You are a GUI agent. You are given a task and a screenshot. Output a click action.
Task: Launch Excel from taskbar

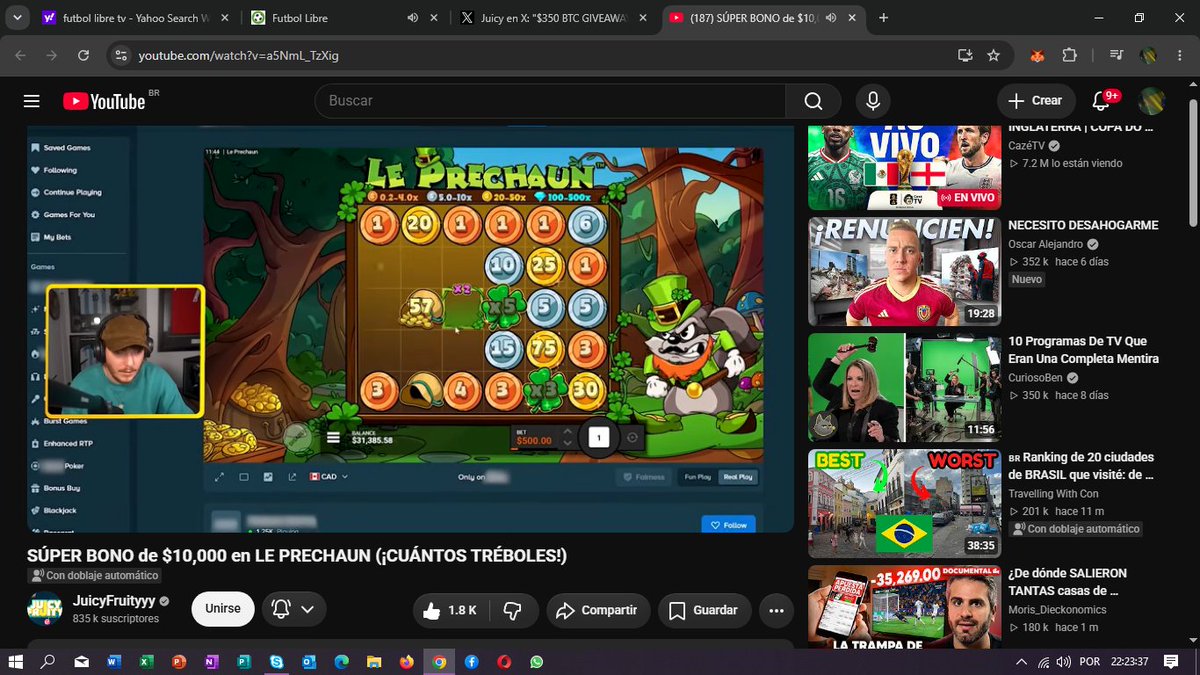click(145, 662)
